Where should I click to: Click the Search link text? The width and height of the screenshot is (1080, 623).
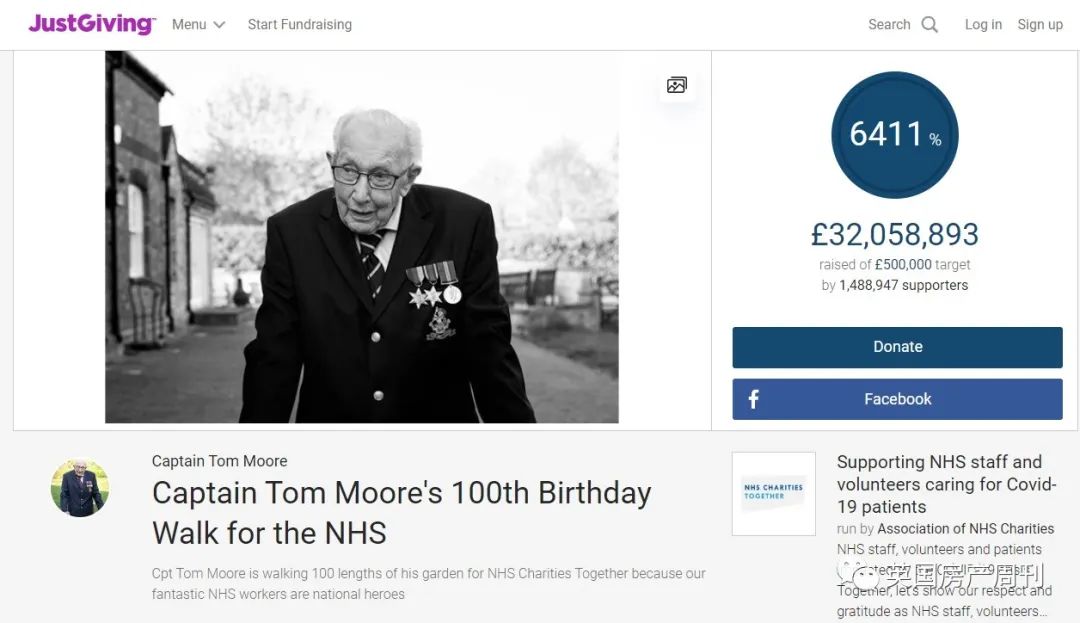[x=889, y=25]
